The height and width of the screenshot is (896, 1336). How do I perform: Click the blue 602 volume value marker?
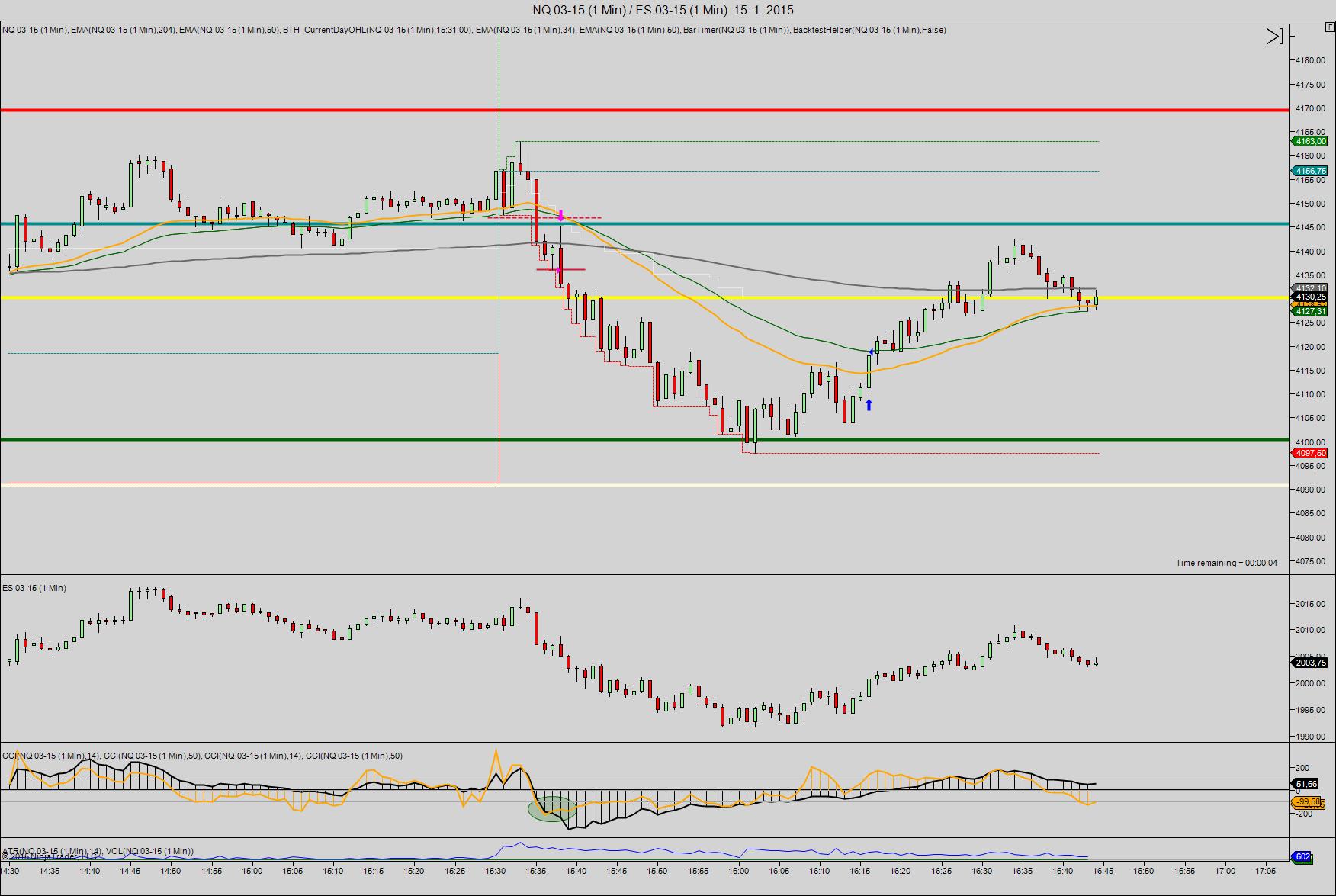coord(1302,856)
